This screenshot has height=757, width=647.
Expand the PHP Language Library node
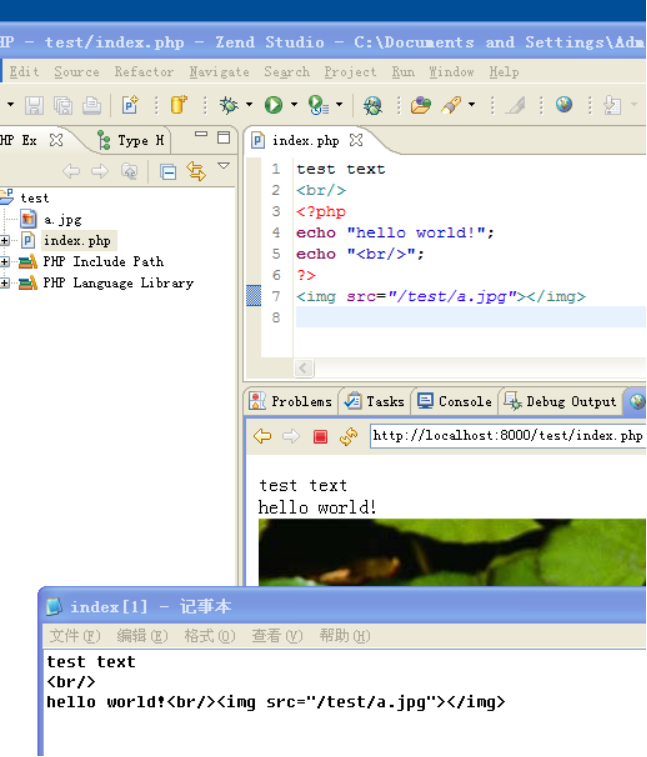click(x=5, y=283)
